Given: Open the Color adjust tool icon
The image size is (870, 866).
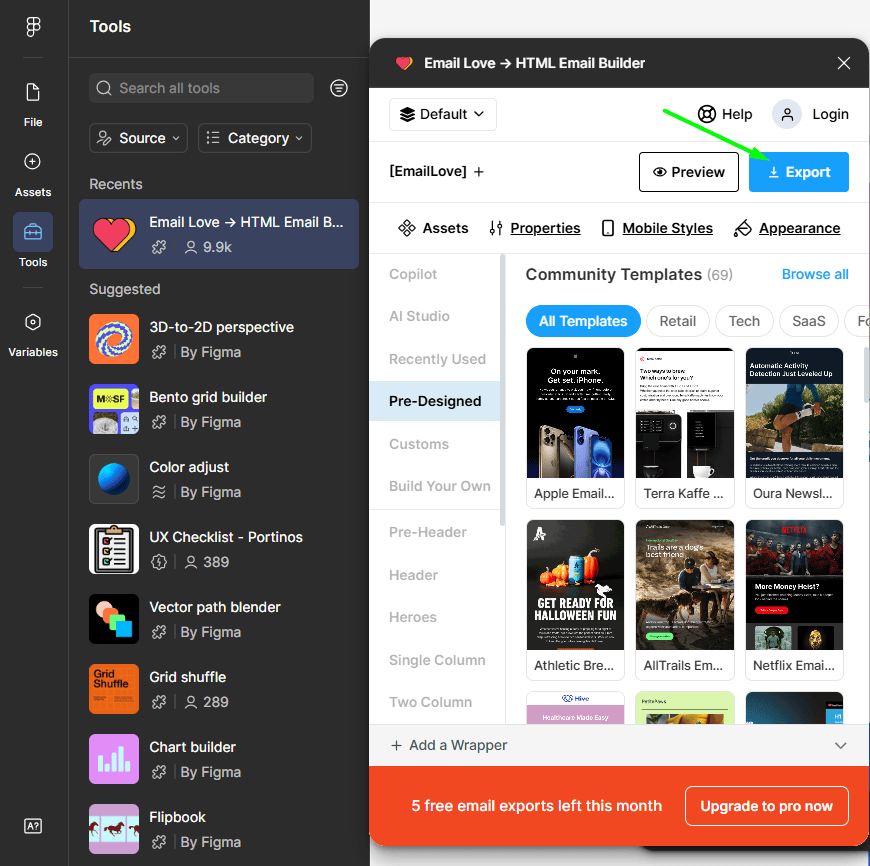Looking at the screenshot, I should pyautogui.click(x=114, y=479).
